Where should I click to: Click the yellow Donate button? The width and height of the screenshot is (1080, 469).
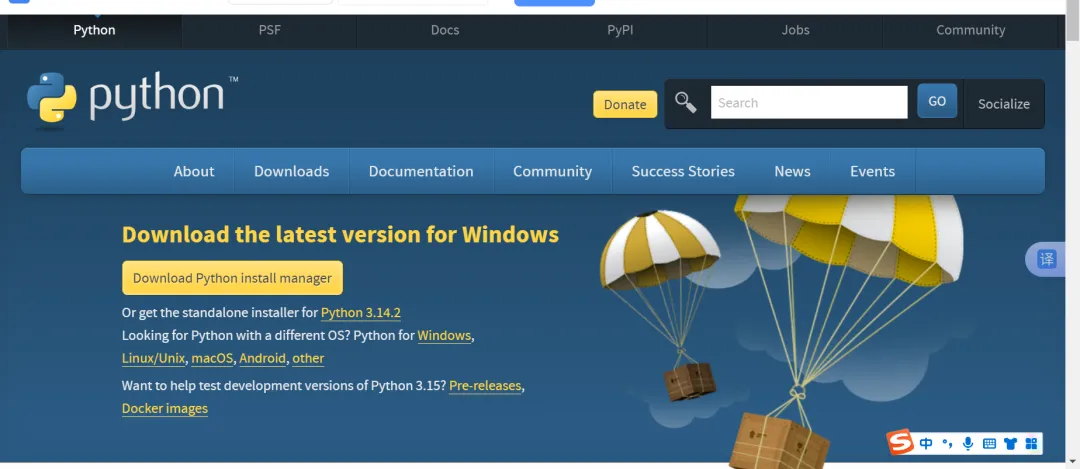tap(625, 105)
